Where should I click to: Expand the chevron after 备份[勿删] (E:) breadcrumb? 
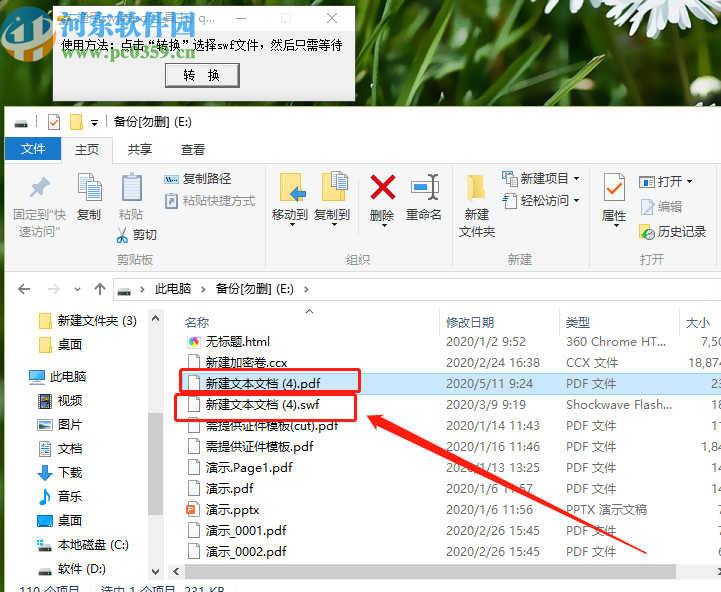click(306, 289)
